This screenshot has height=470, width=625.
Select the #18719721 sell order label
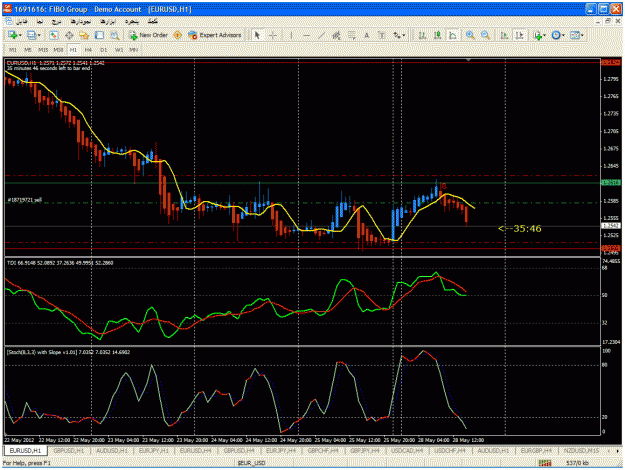[x=25, y=200]
